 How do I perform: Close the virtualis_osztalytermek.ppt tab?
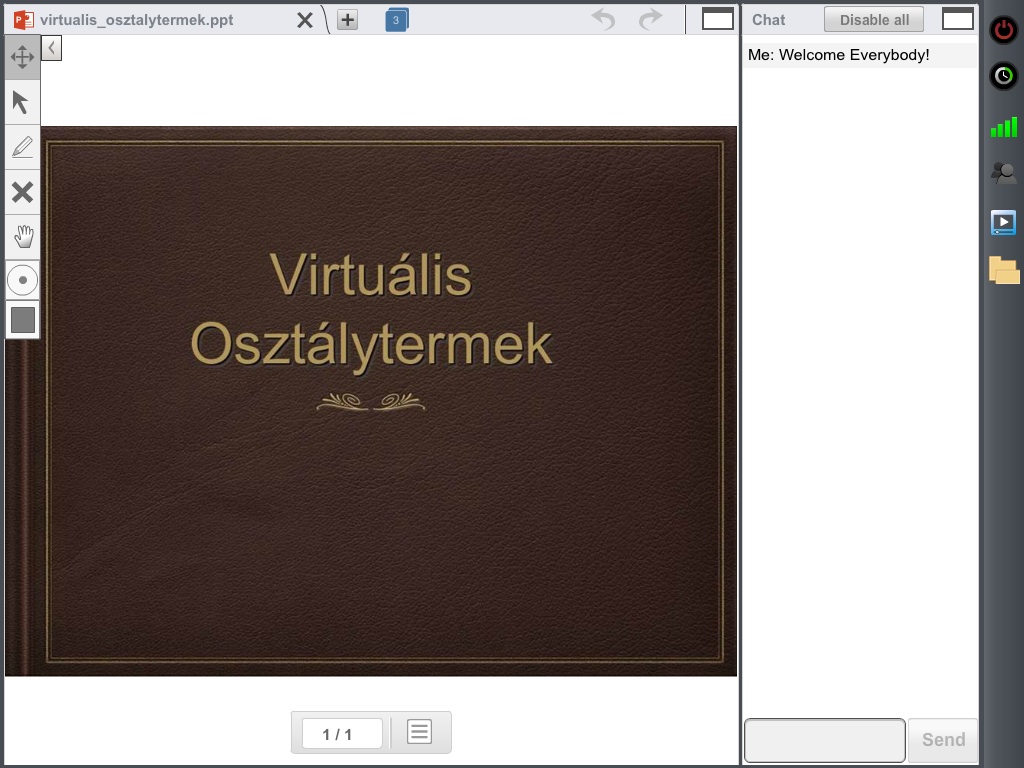pyautogui.click(x=305, y=20)
